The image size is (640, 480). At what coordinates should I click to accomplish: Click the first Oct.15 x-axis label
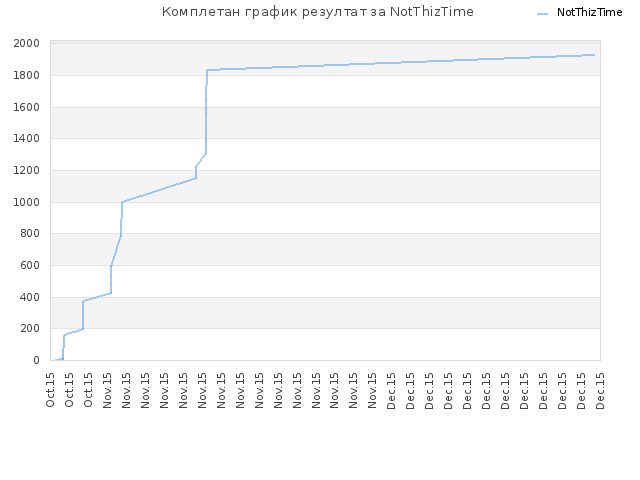pos(50,390)
